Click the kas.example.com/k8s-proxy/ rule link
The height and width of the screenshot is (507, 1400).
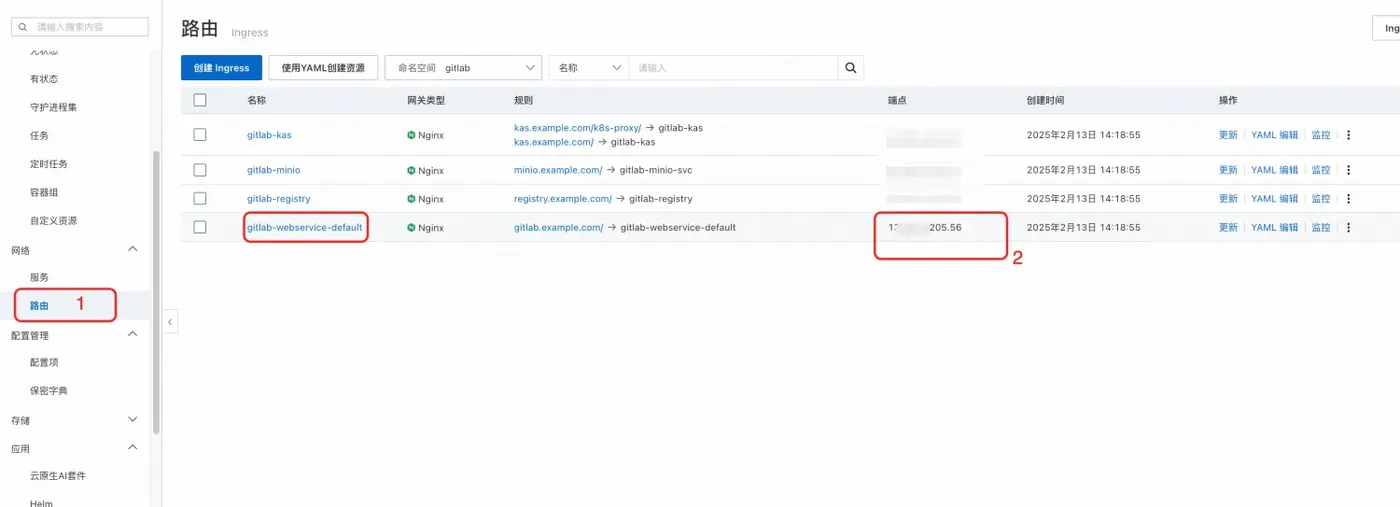(577, 128)
